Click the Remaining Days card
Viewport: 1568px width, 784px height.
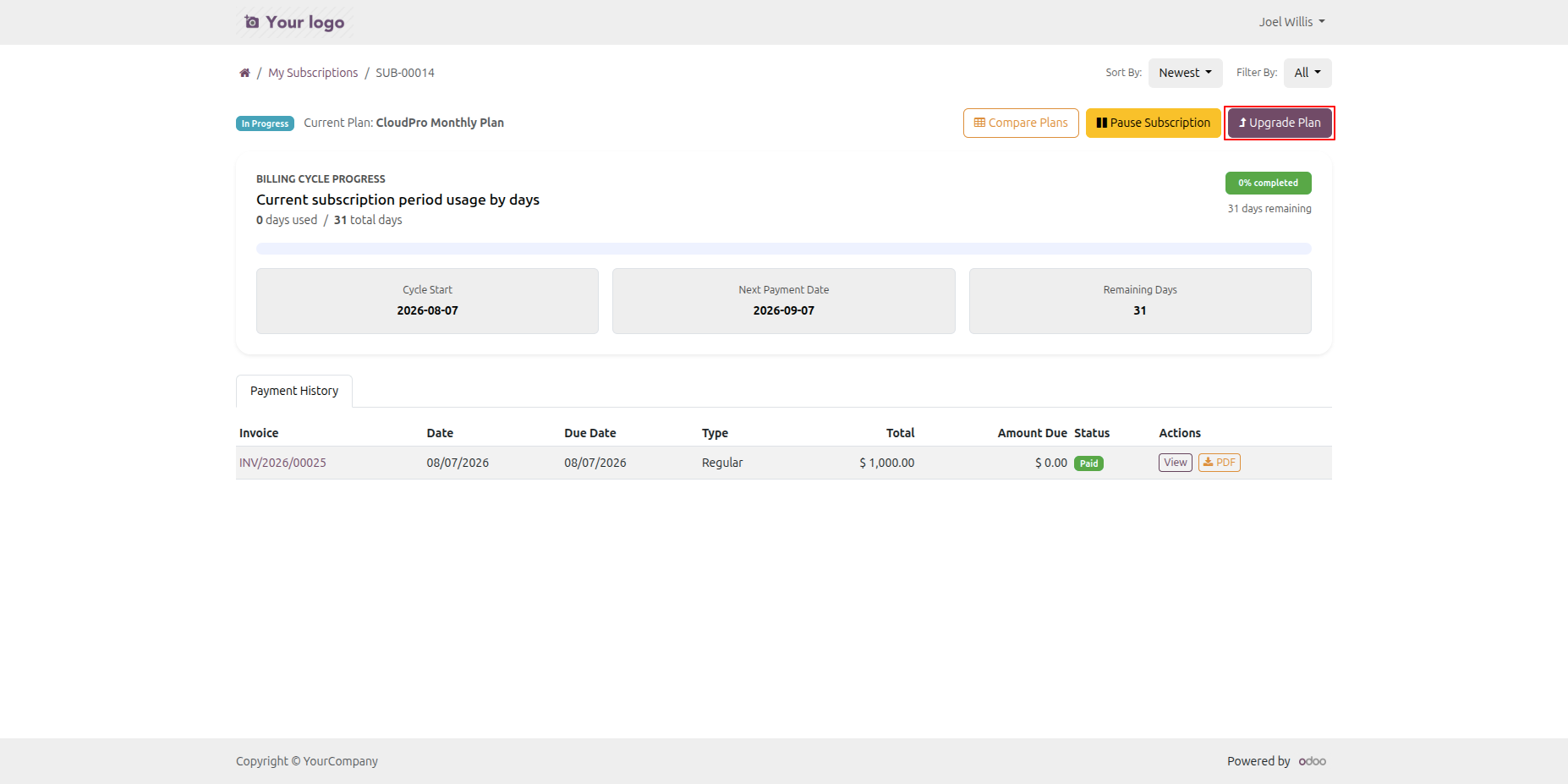tap(1140, 301)
